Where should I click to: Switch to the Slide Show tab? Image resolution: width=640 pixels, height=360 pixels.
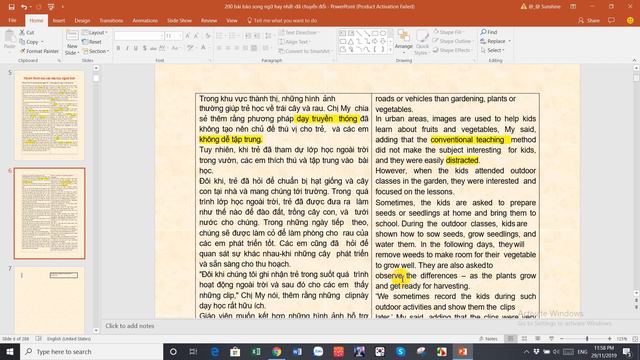tap(179, 20)
